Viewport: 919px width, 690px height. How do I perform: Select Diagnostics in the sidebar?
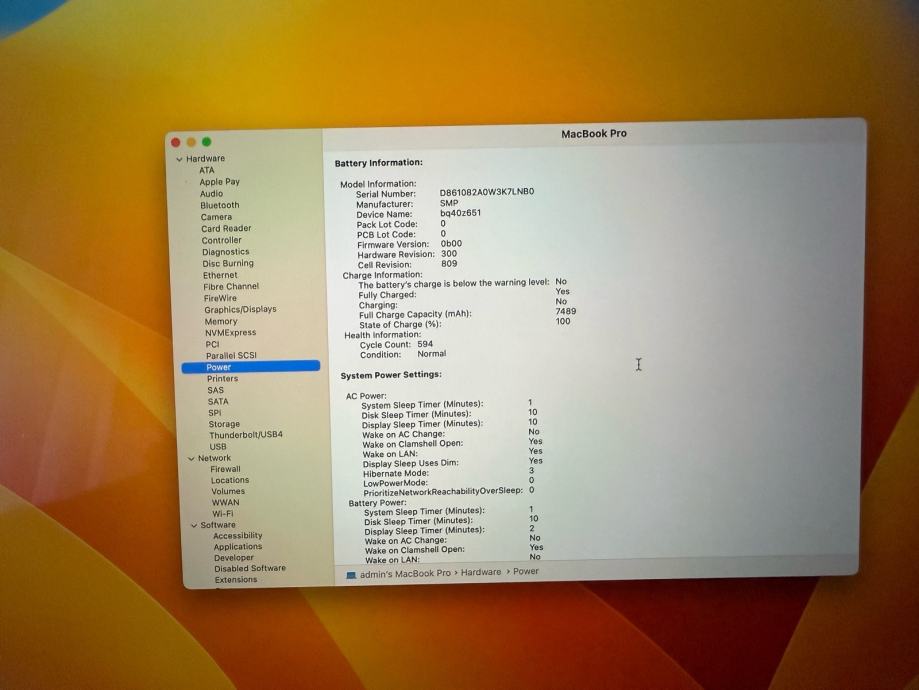click(x=226, y=252)
